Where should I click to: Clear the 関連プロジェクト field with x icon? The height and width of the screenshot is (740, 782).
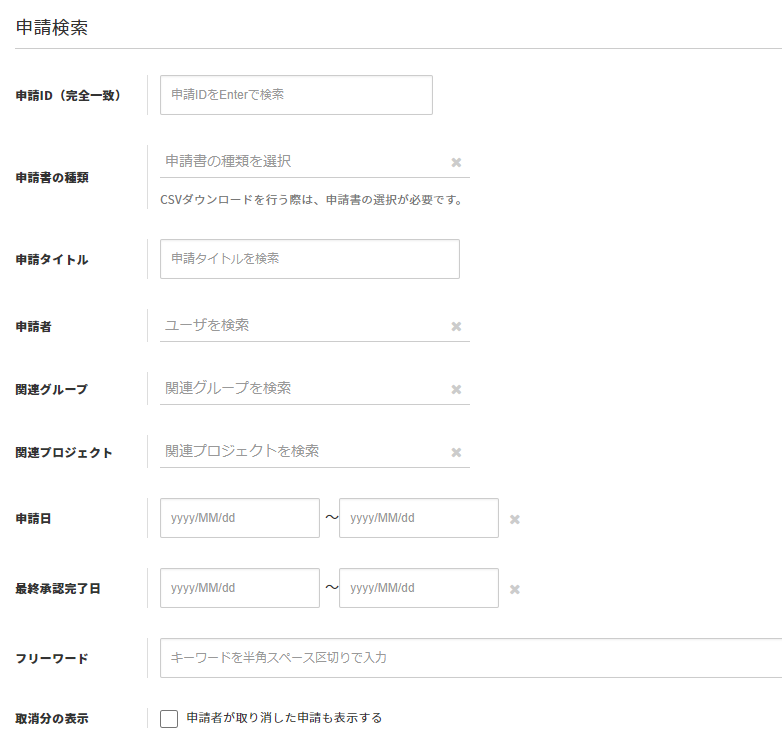click(456, 452)
